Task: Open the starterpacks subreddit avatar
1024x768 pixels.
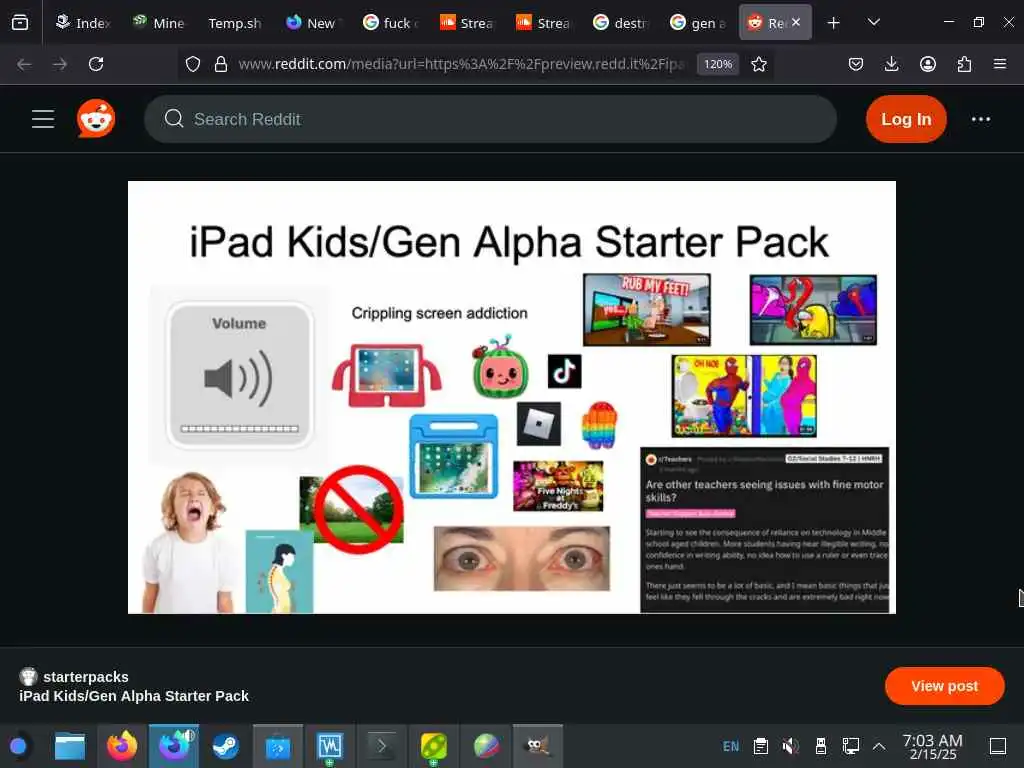Action: tap(28, 676)
